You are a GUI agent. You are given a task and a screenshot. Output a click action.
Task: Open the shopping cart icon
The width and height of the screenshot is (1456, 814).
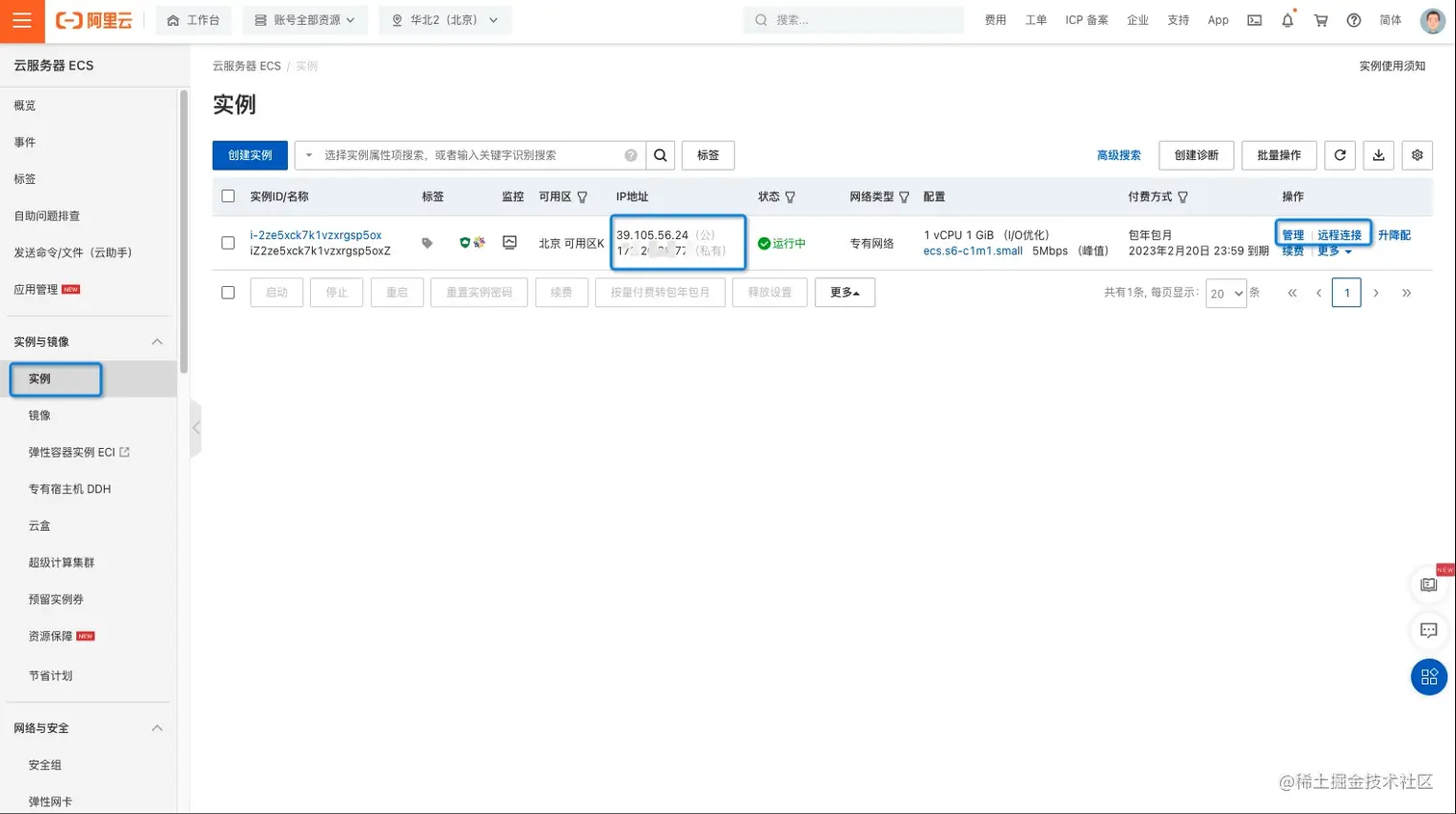1320,20
